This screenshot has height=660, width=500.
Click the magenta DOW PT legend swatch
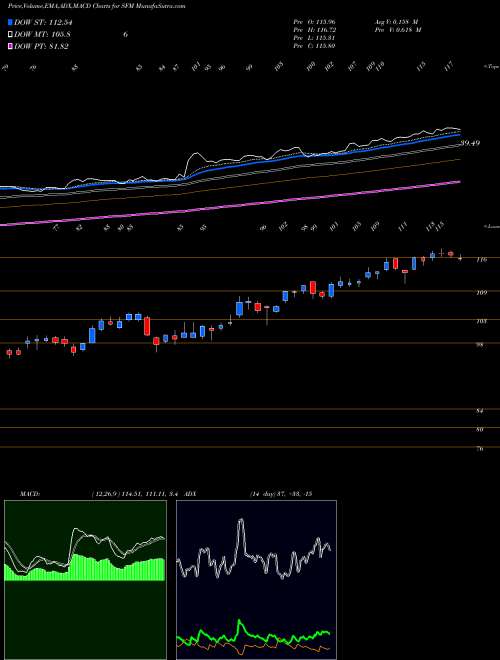[x=11, y=46]
